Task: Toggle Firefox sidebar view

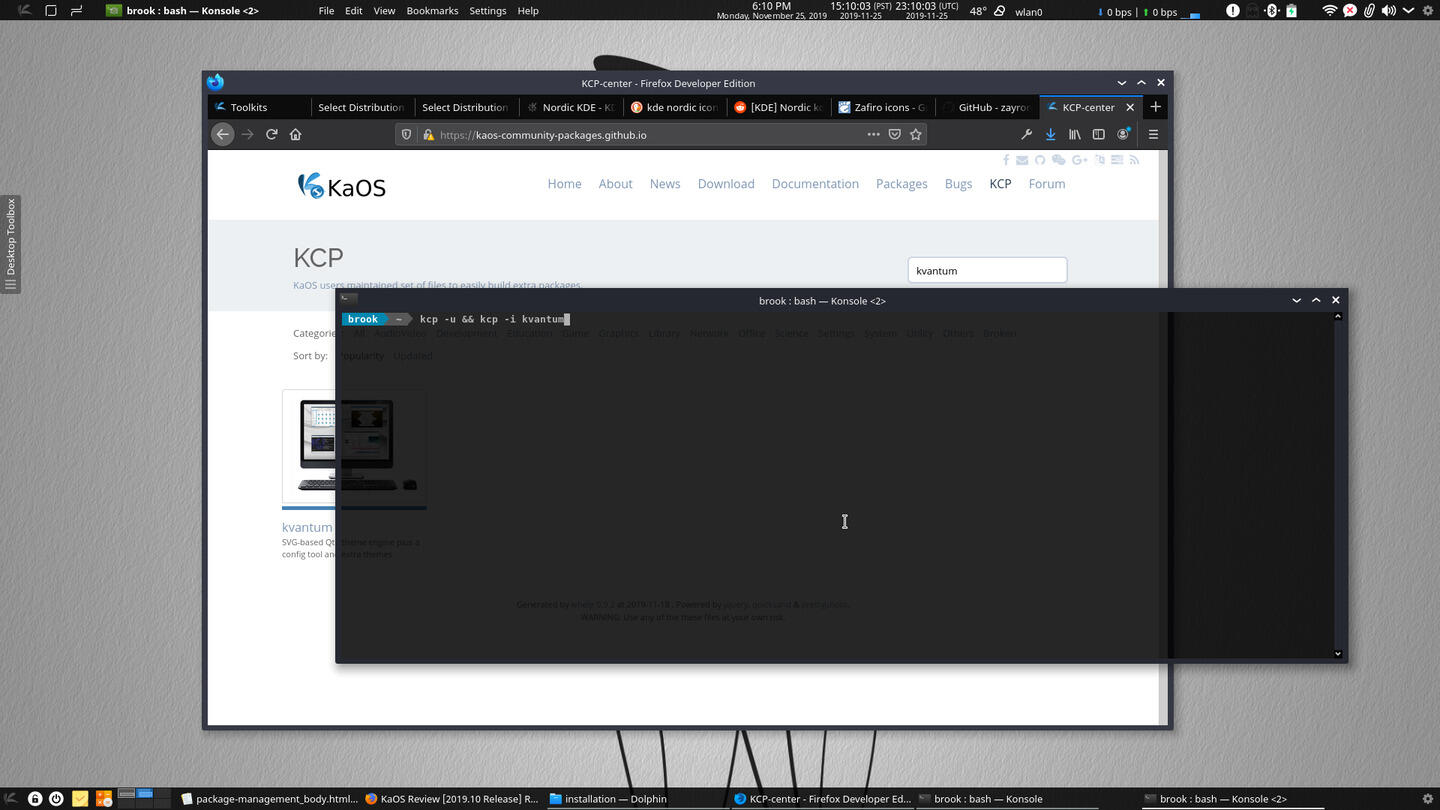Action: 1099,134
